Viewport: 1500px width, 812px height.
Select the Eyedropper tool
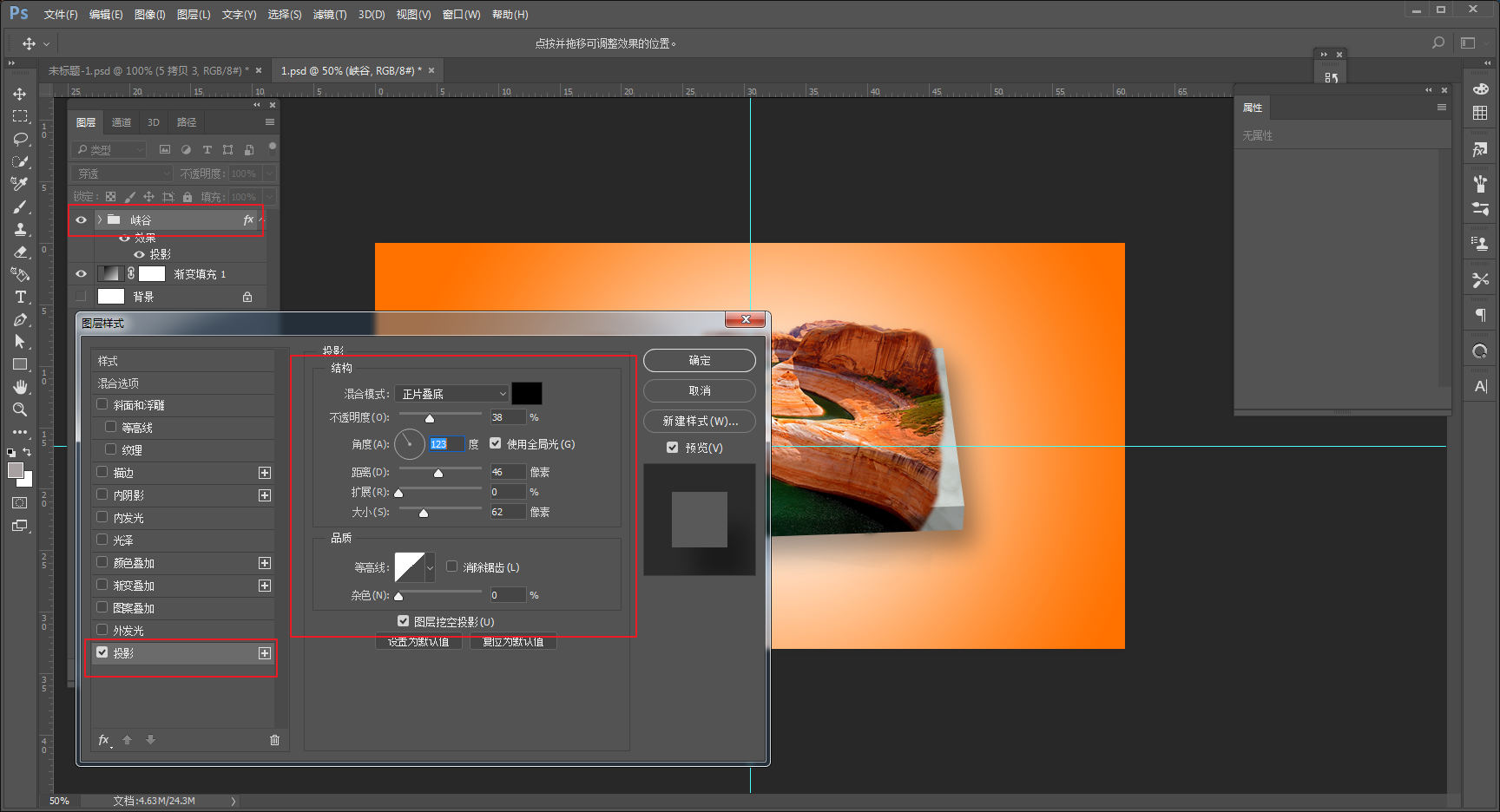[20, 184]
